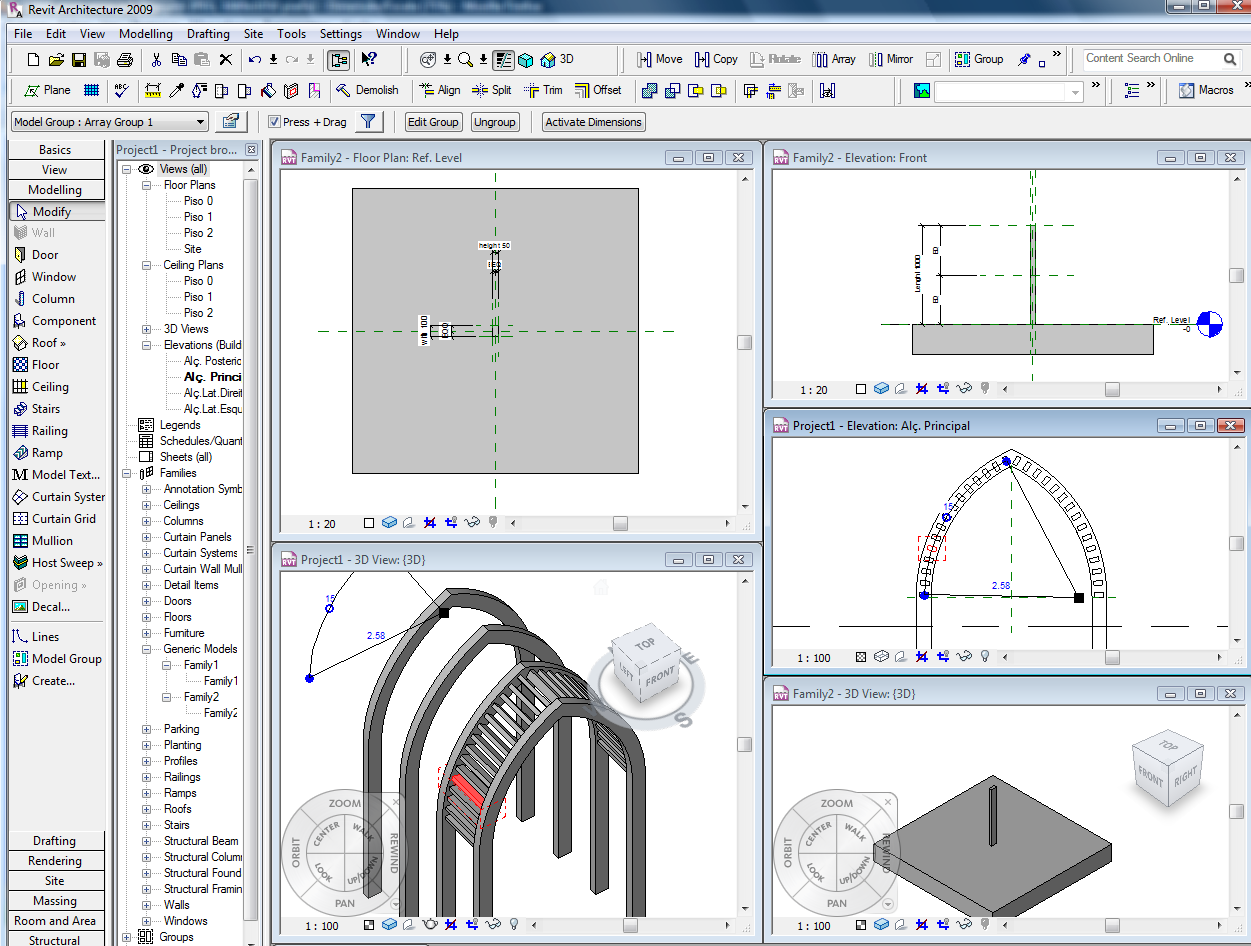
Task: Click FRONT face on the ViewCube
Action: tap(659, 677)
